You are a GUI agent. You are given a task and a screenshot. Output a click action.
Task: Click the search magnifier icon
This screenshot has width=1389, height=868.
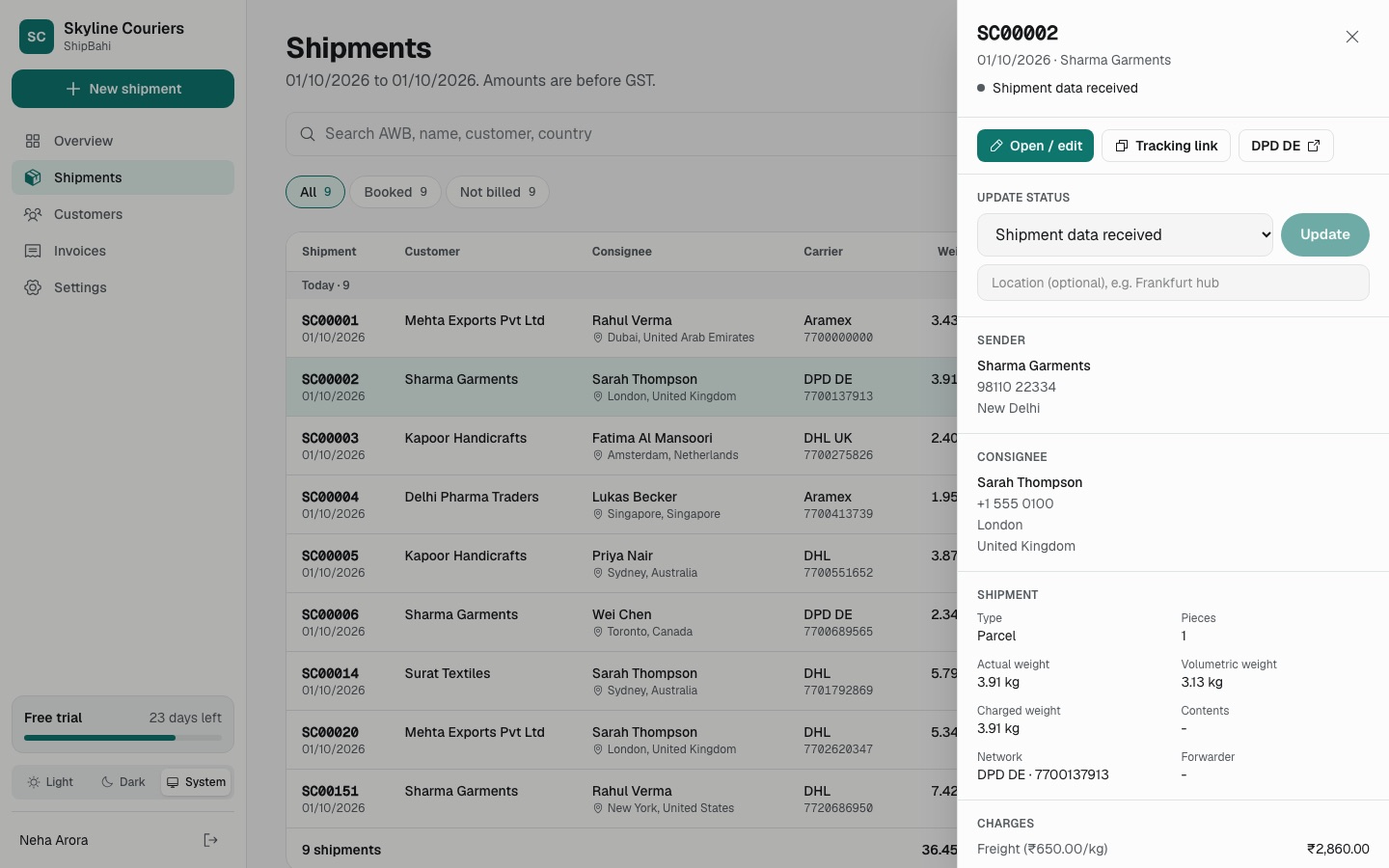click(308, 134)
